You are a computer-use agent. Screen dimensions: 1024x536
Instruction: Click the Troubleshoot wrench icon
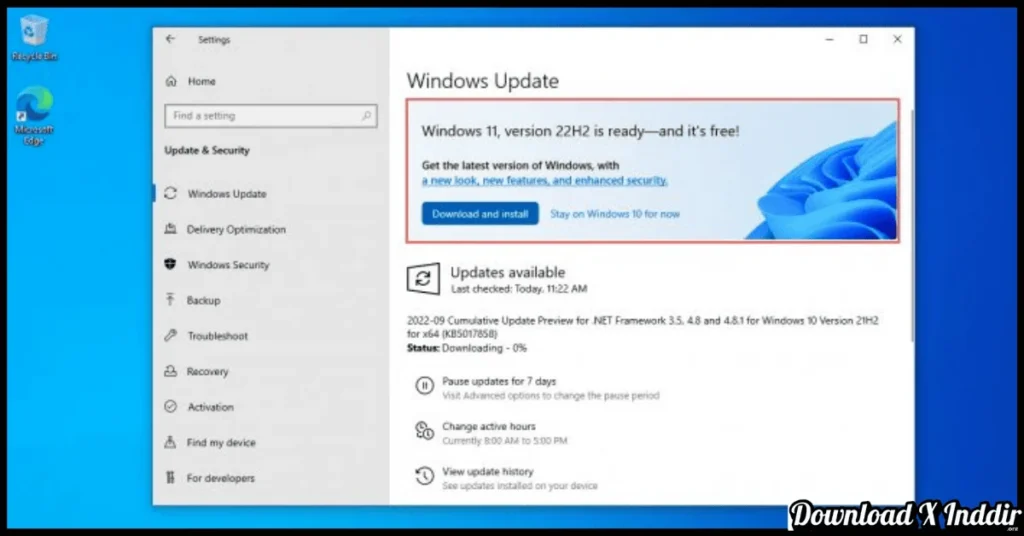170,335
